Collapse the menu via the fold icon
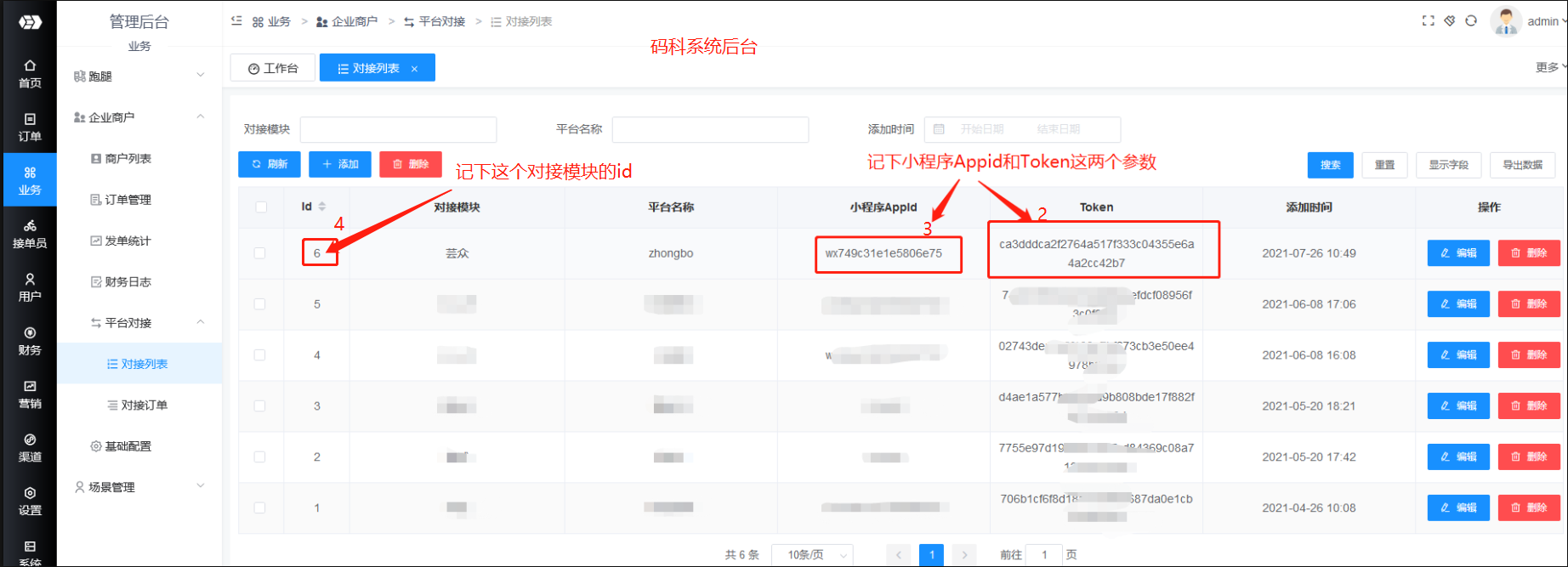This screenshot has width=1568, height=567. pyautogui.click(x=236, y=21)
